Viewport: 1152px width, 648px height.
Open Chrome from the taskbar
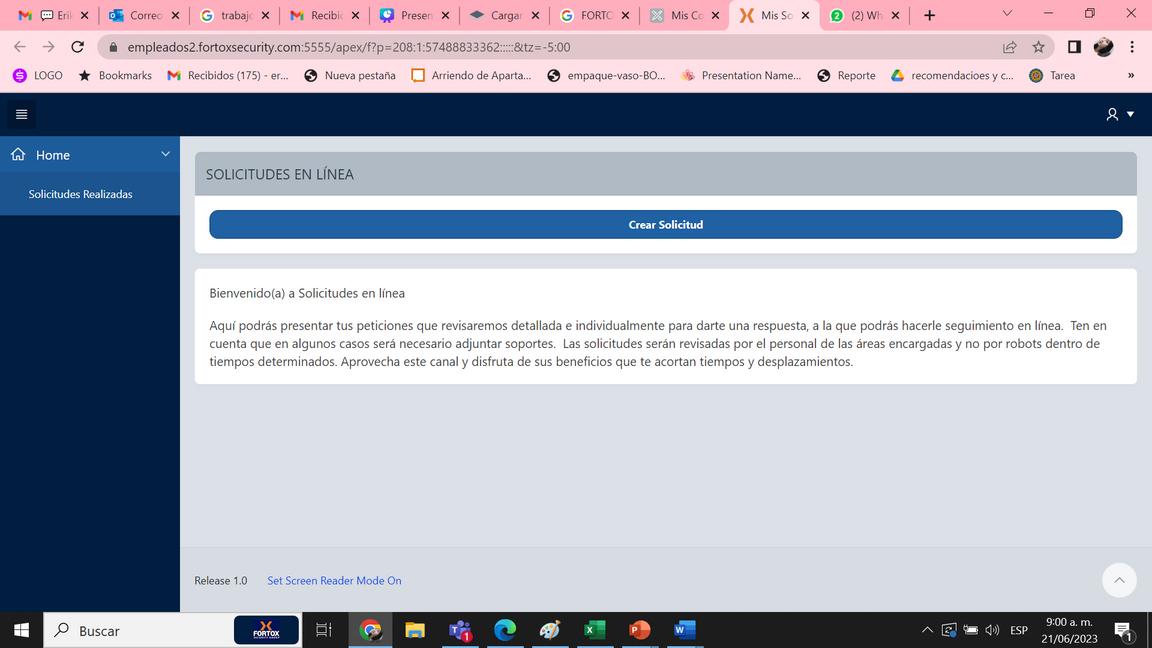[x=370, y=630]
